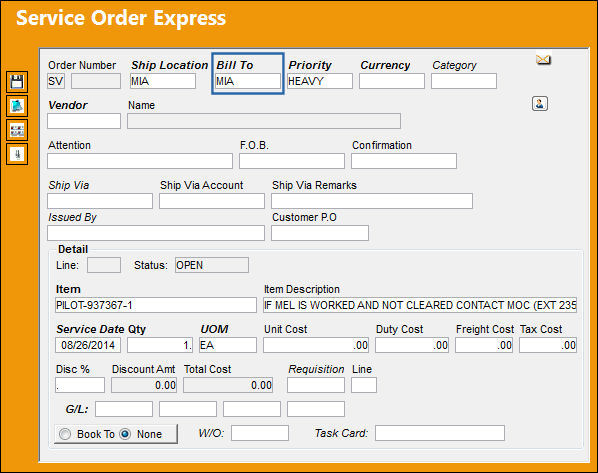Click the Task Card input field

pyautogui.click(x=440, y=433)
